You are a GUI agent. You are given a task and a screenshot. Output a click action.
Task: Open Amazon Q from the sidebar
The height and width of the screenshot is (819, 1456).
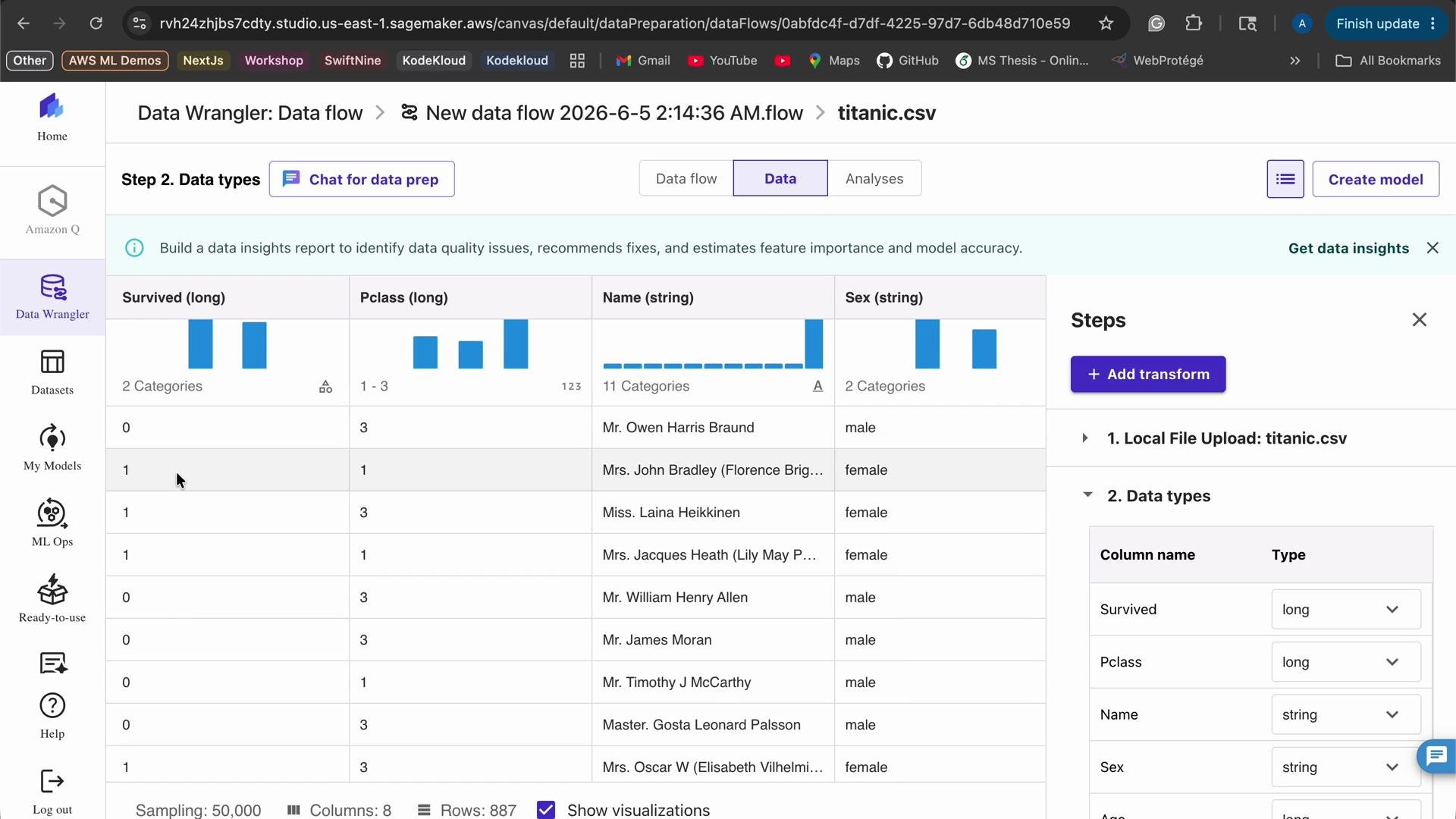pos(52,210)
